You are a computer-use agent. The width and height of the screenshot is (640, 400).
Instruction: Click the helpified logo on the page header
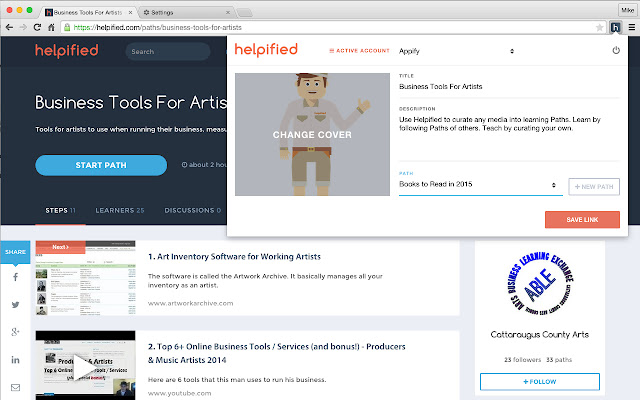point(67,51)
